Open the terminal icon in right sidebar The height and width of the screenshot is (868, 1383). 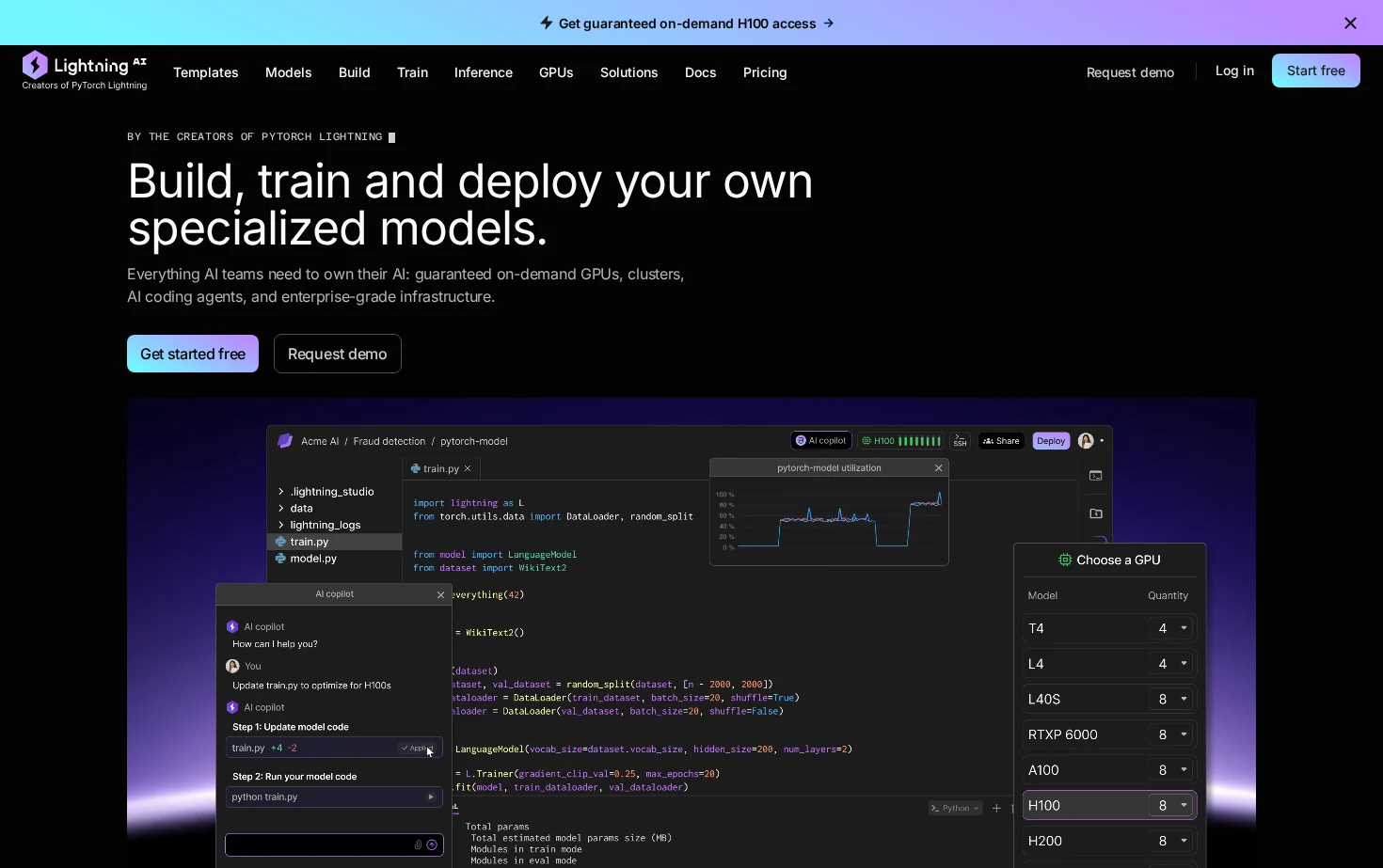pyautogui.click(x=1096, y=476)
